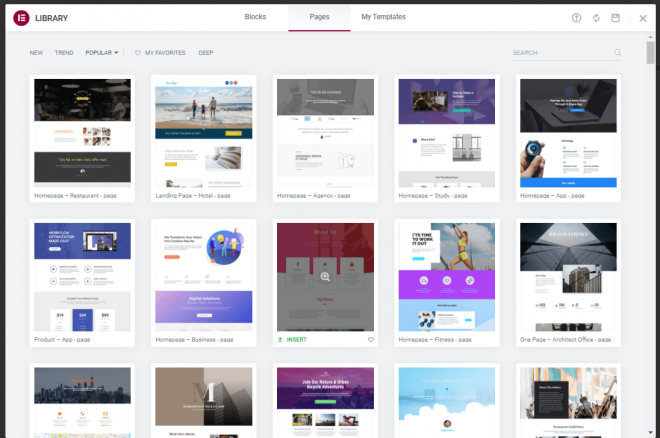Click the "Homepage – App - page" label
Viewport: 660px width, 438px height.
[552, 196]
